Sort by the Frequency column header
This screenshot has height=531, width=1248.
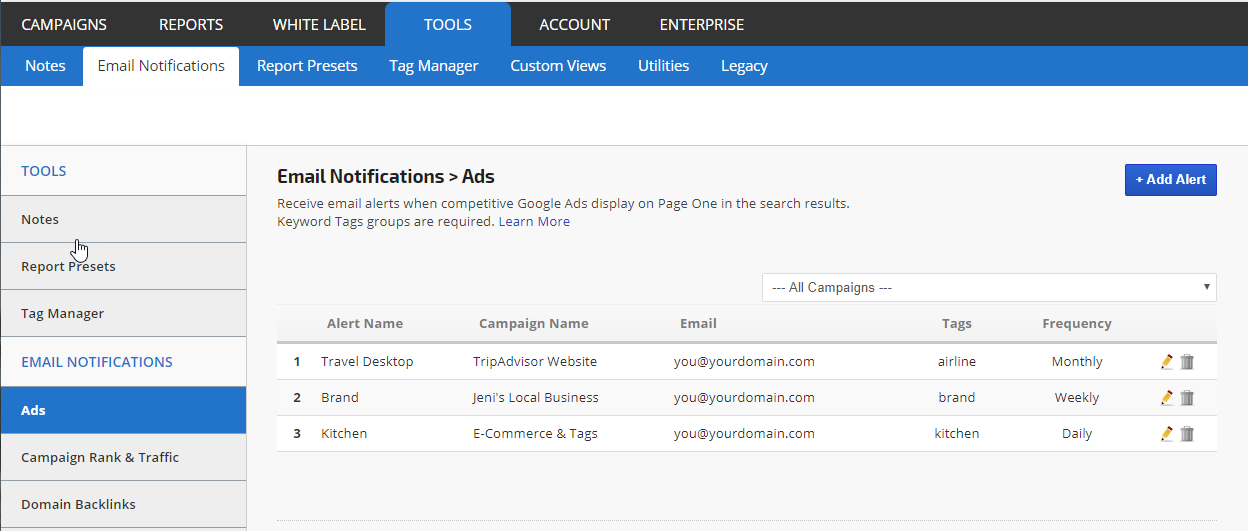coord(1076,324)
